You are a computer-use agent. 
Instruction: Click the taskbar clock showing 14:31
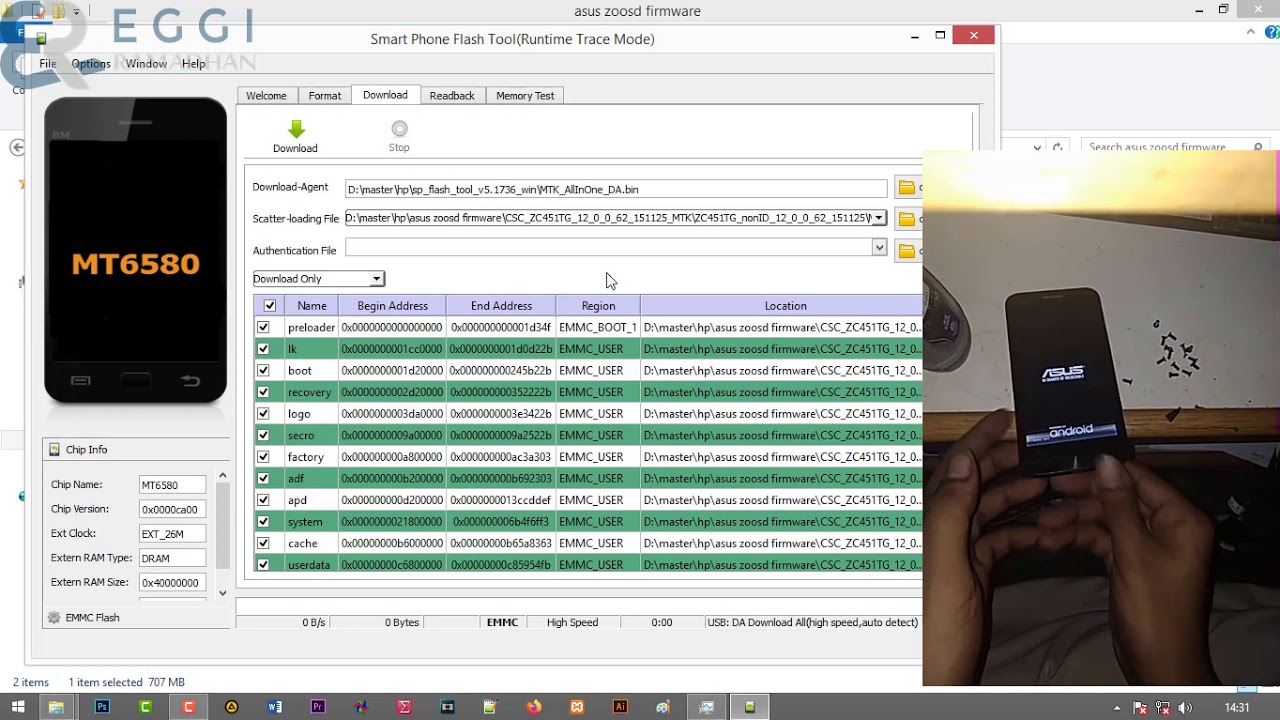[1237, 708]
